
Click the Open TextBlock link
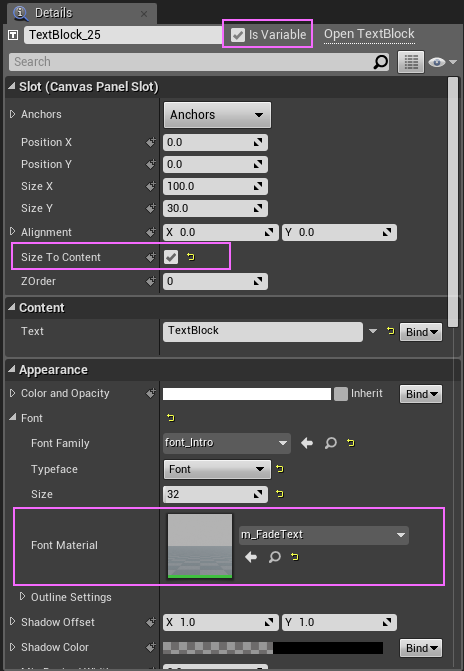point(369,34)
